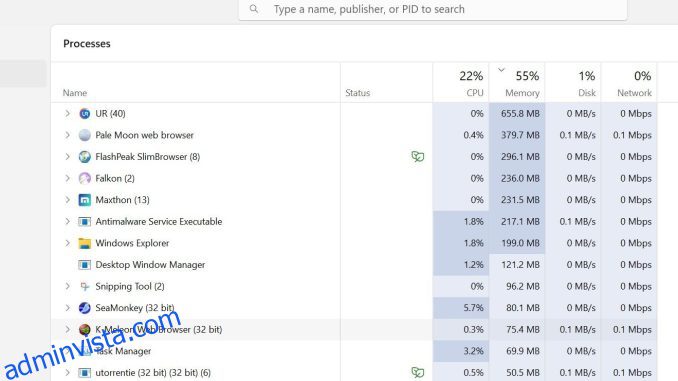Click utorrentie's efficiency mode leaf icon
Image resolution: width=678 pixels, height=381 pixels.
418,372
